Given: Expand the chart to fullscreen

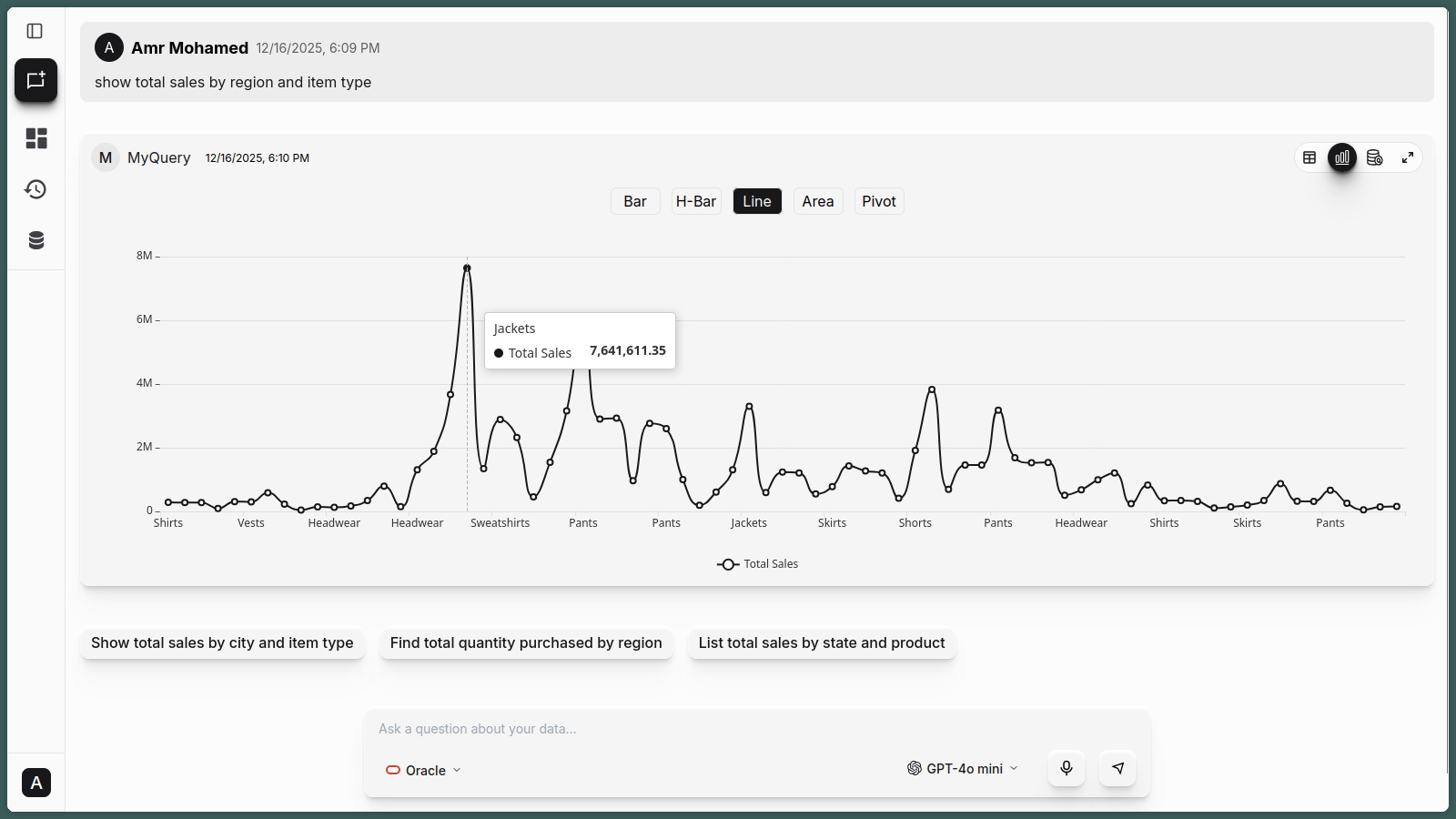Looking at the screenshot, I should (1408, 157).
